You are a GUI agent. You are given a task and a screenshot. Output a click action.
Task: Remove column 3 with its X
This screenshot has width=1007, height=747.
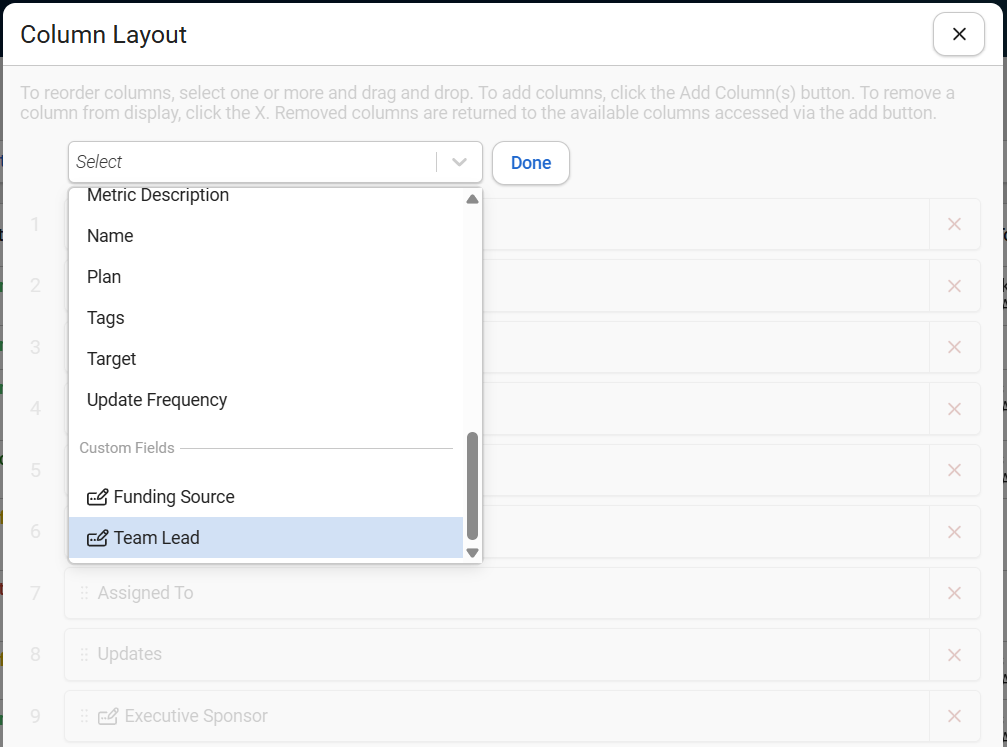pos(954,347)
